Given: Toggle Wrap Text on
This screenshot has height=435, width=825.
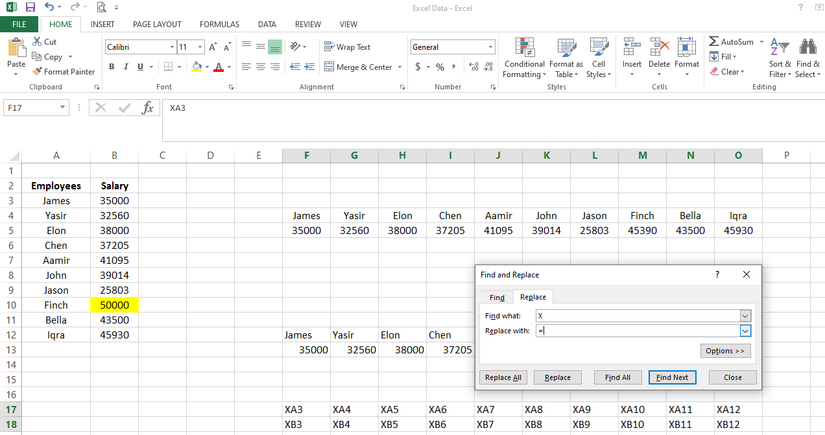Looking at the screenshot, I should (x=347, y=47).
